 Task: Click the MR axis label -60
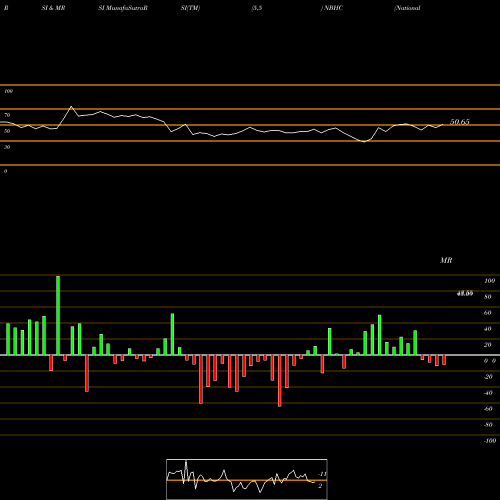point(488,409)
